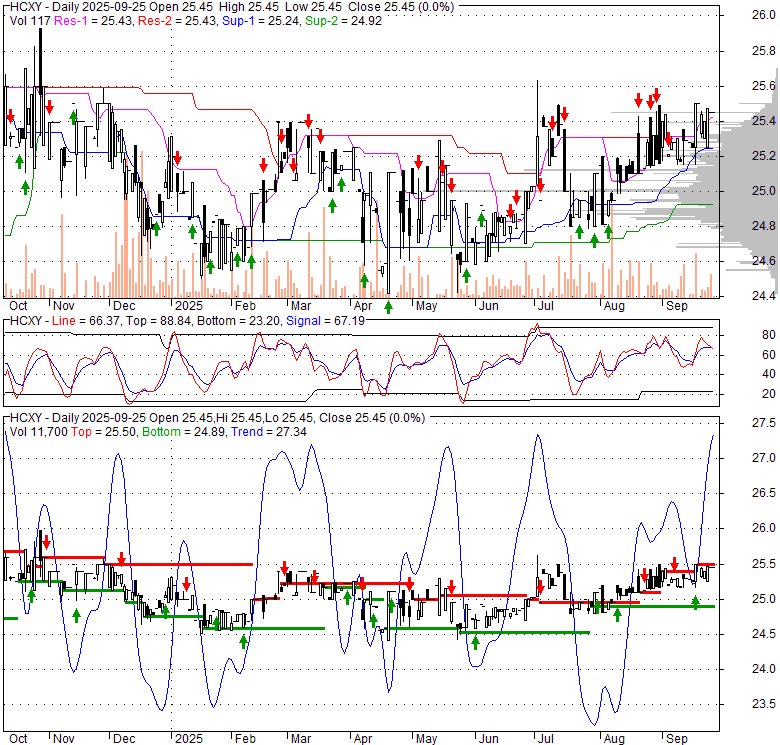Viewport: 780px width, 745px height.
Task: Click the 27.0 label on bottom chart axis
Action: pyautogui.click(x=764, y=458)
